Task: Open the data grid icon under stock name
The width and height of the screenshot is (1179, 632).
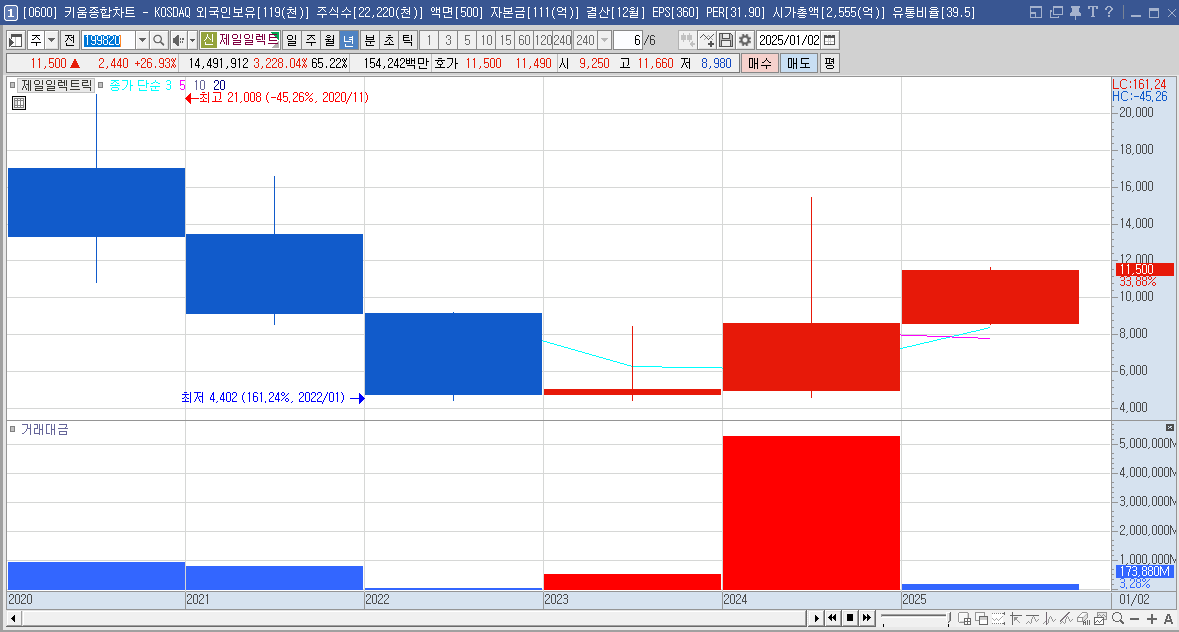Action: tap(19, 103)
